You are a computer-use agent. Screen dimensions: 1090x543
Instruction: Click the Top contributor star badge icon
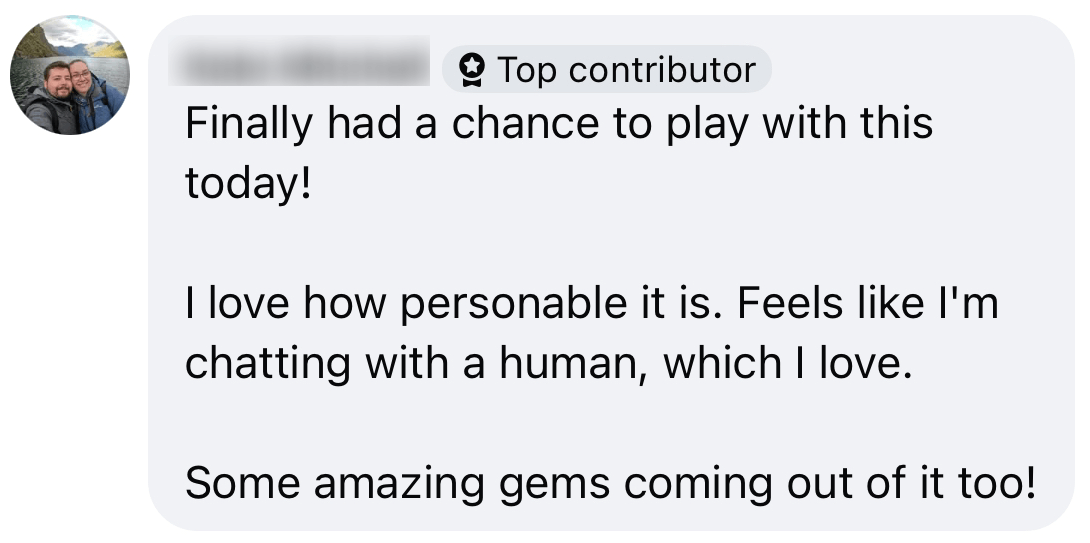coord(472,70)
